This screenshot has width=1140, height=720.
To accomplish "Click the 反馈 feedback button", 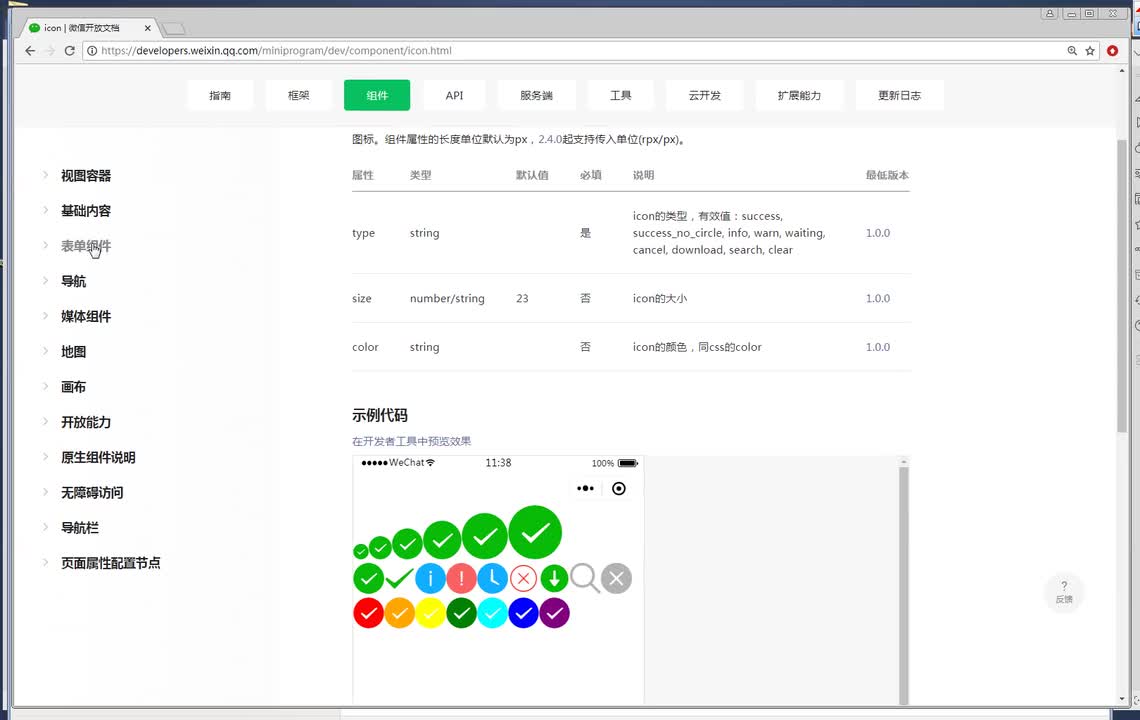I will [1064, 593].
